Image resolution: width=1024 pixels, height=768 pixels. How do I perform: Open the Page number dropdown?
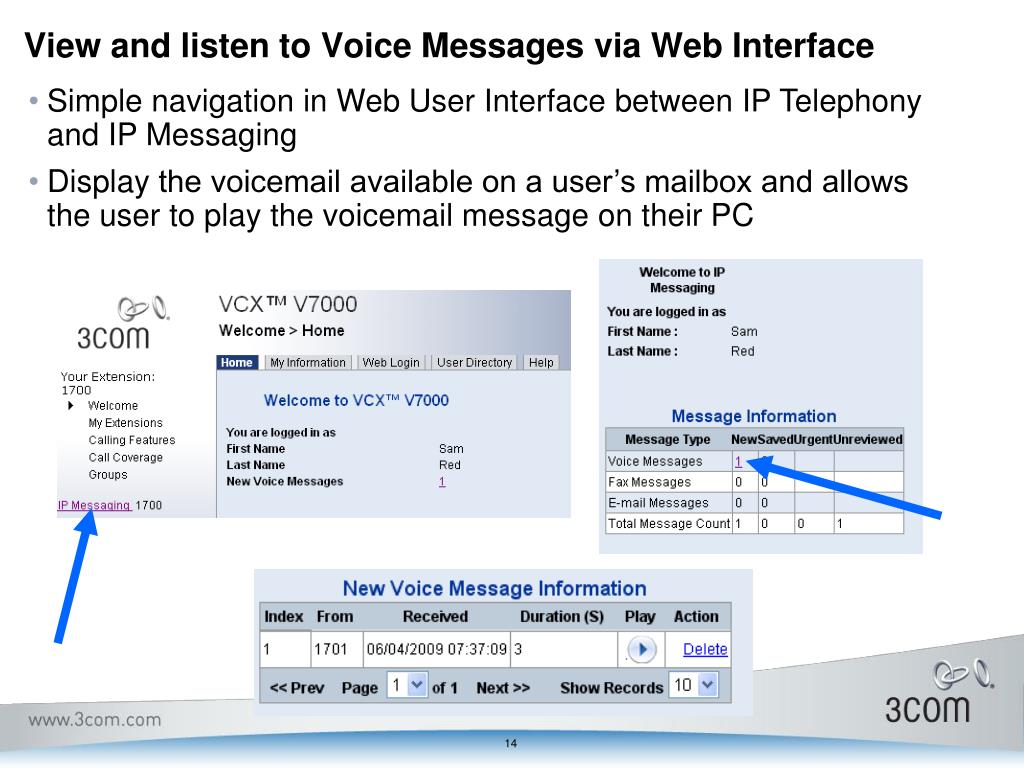(x=408, y=686)
